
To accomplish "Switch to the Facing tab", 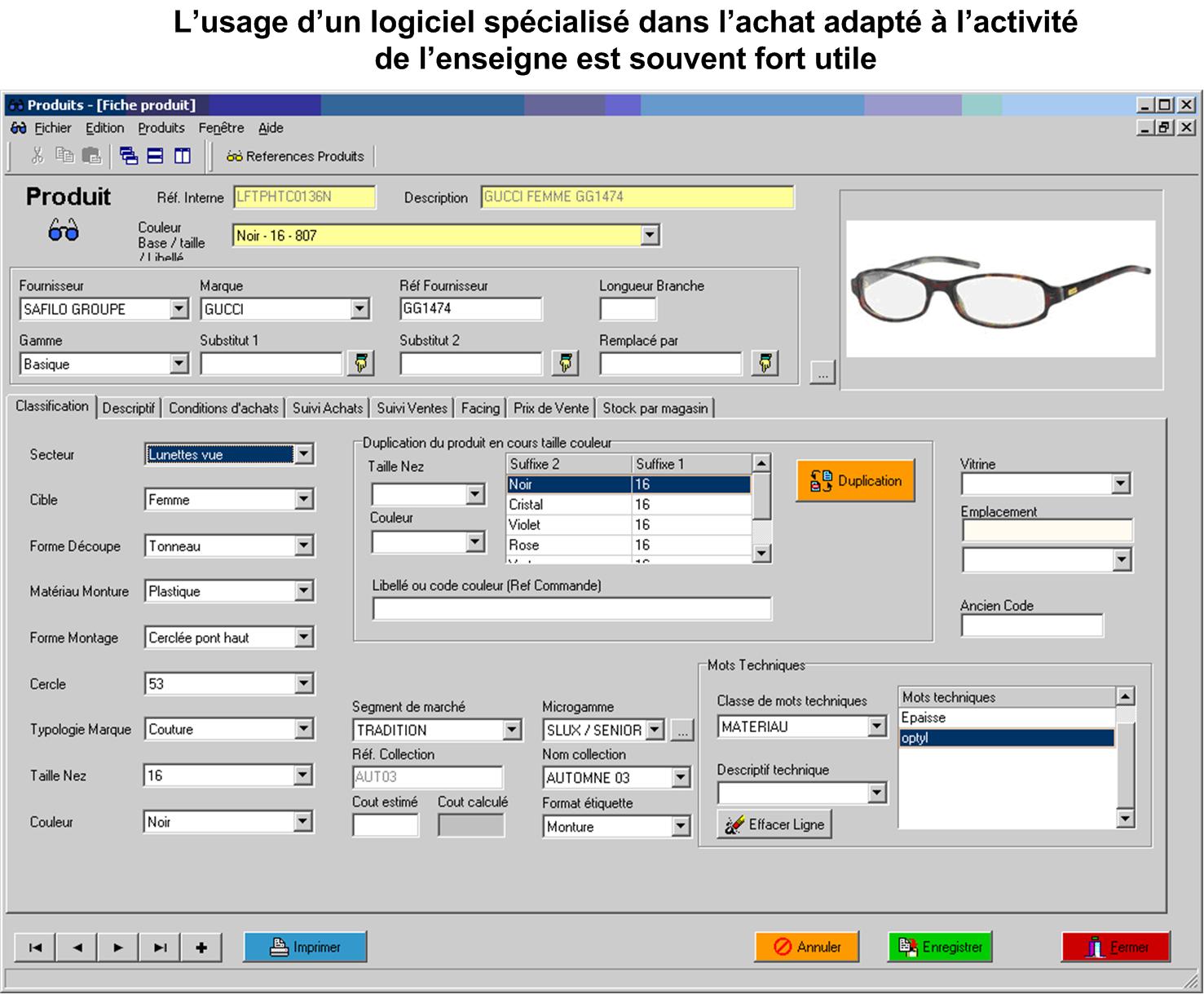I will pyautogui.click(x=480, y=409).
